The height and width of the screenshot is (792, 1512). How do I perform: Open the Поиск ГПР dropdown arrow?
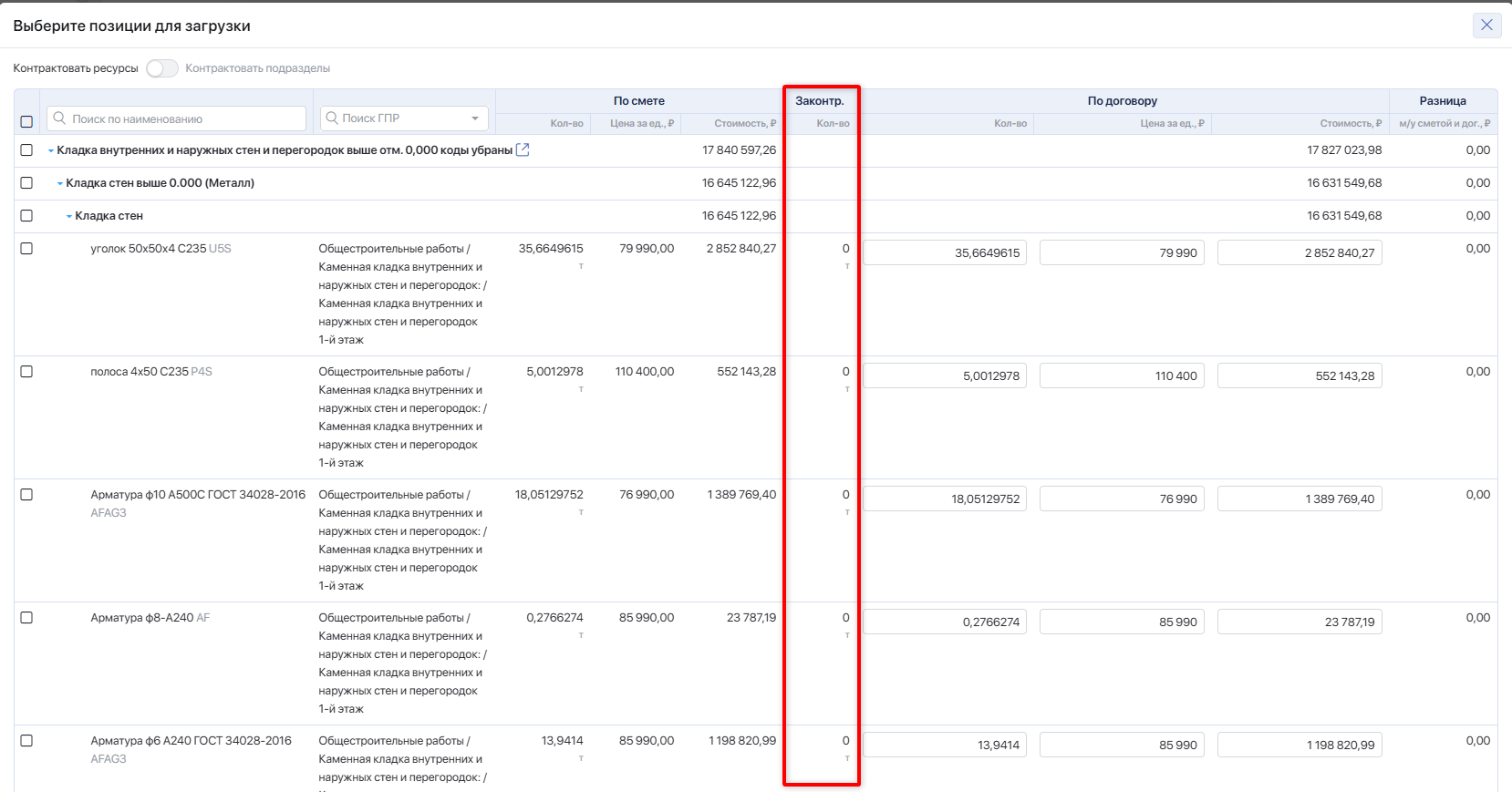475,118
